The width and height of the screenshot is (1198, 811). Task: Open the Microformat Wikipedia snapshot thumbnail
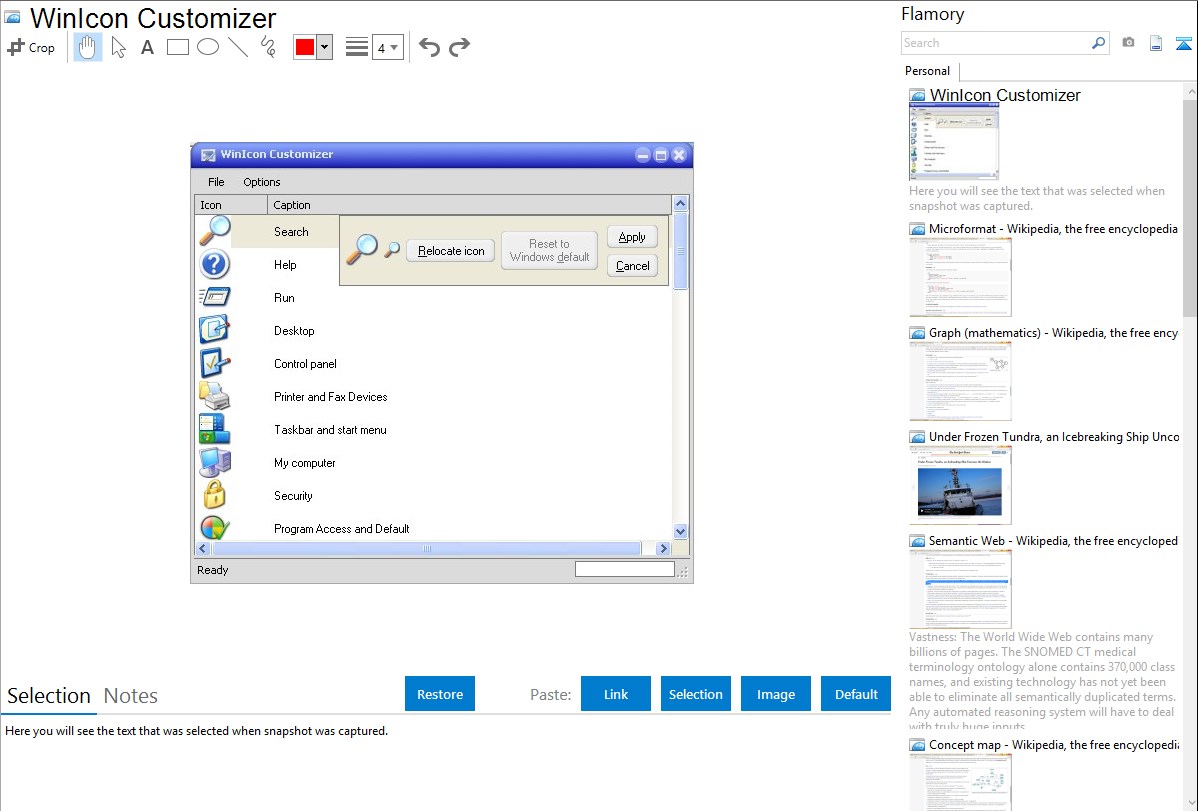pyautogui.click(x=960, y=277)
